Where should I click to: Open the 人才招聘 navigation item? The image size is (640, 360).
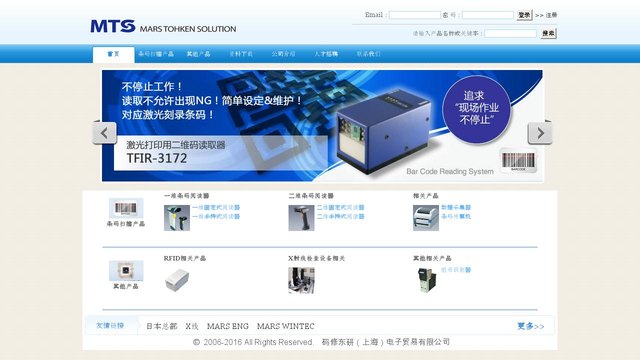tap(326, 54)
